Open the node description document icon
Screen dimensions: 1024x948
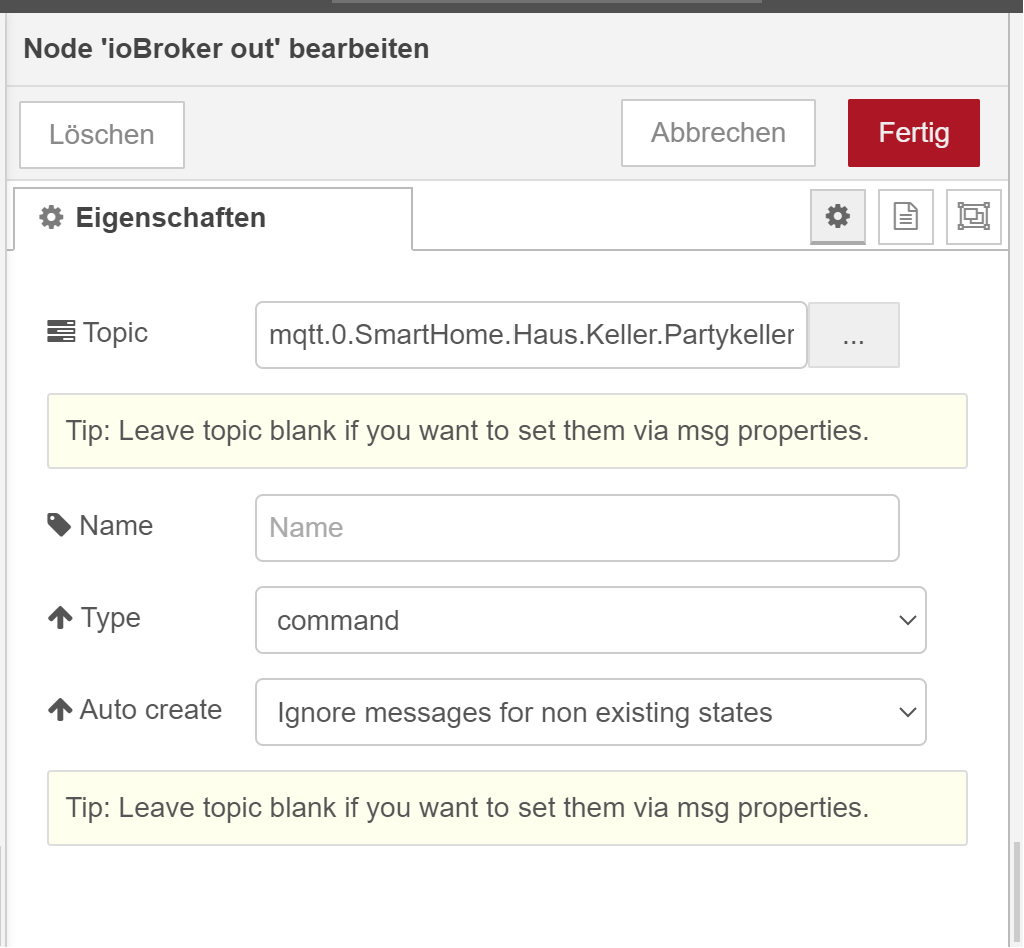tap(905, 216)
